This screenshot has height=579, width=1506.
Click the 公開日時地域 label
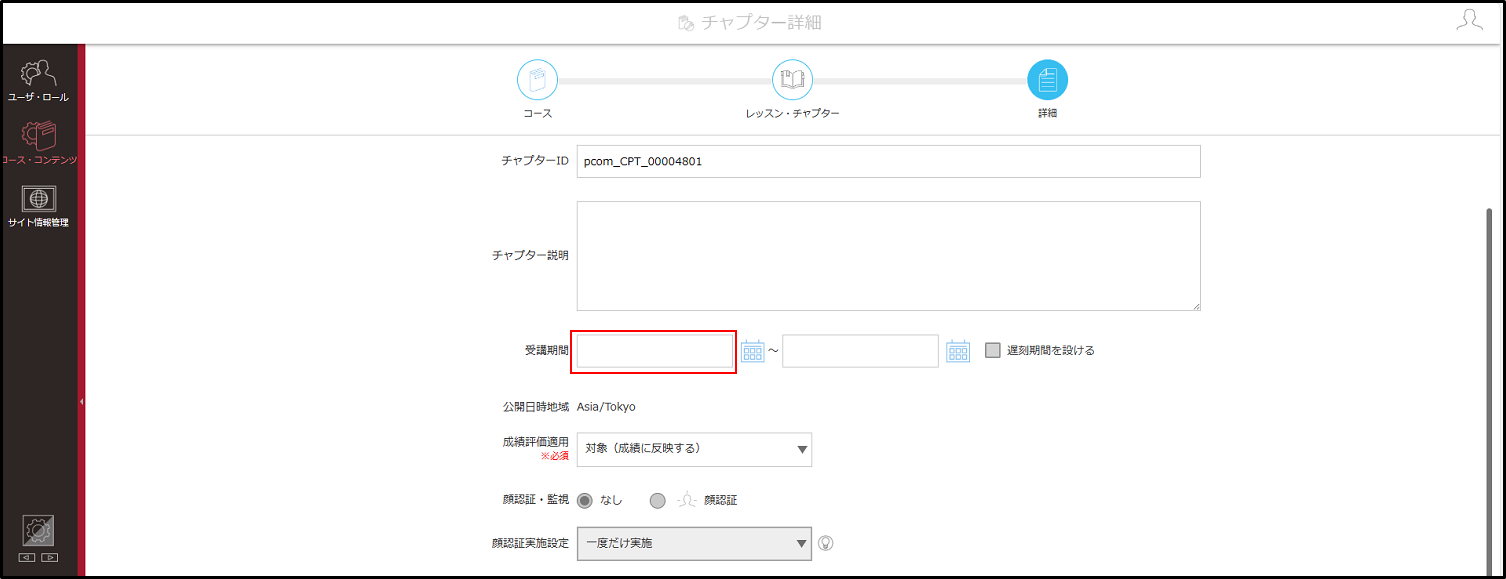[x=535, y=407]
